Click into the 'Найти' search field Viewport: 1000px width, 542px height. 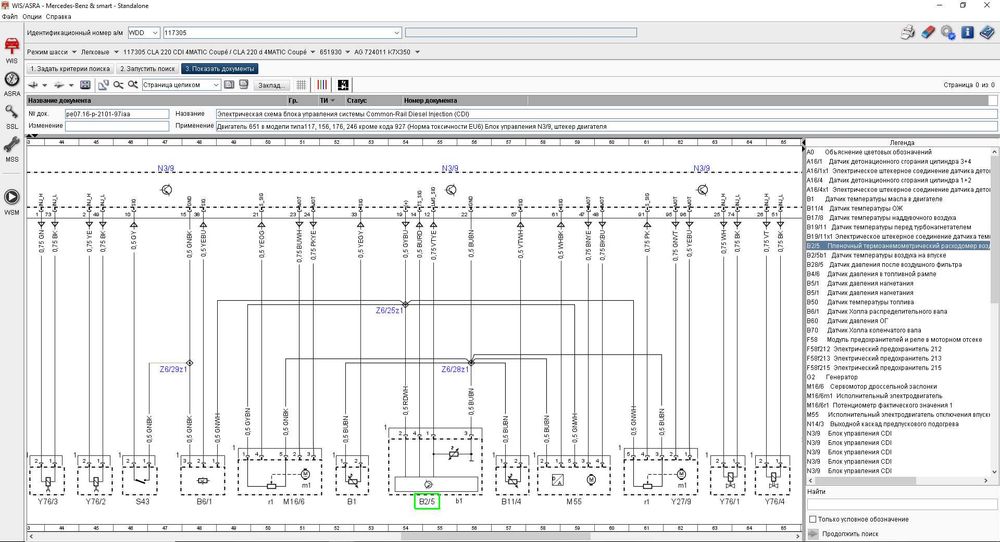pos(902,504)
